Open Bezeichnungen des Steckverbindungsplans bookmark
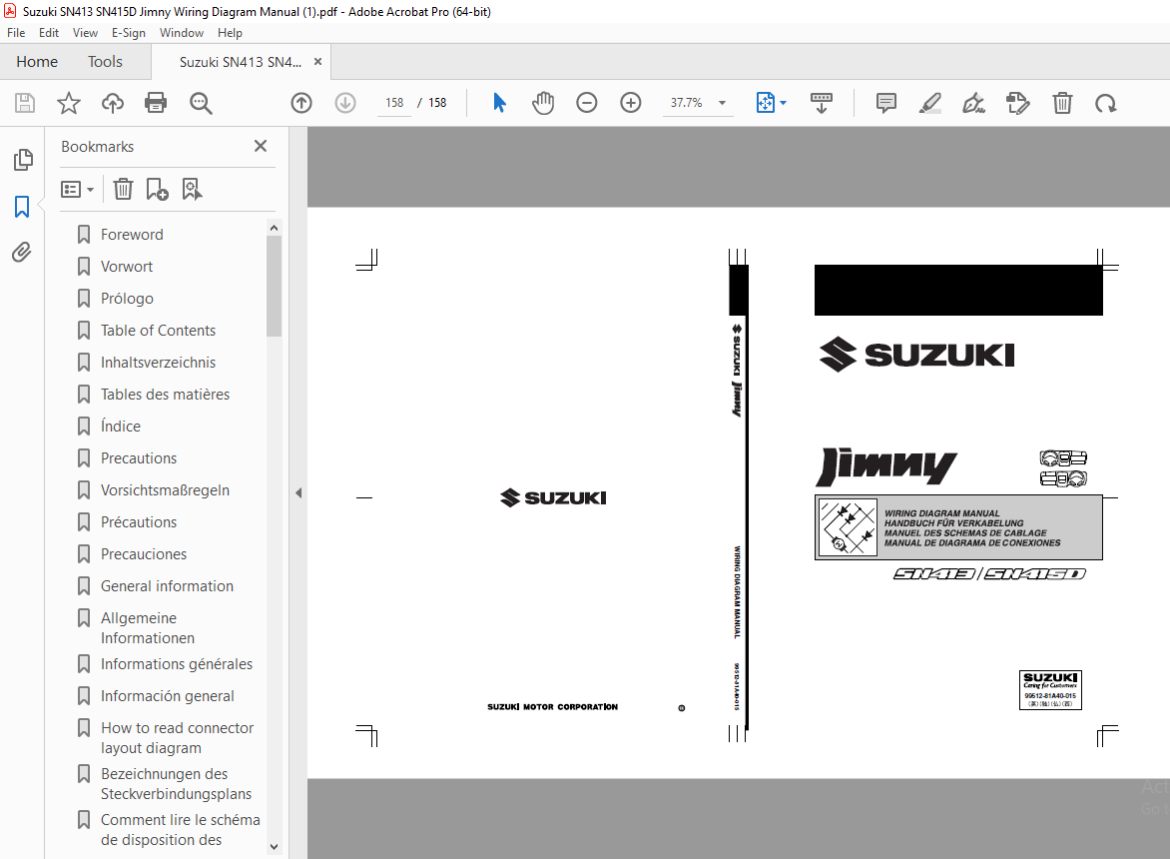 click(x=176, y=784)
